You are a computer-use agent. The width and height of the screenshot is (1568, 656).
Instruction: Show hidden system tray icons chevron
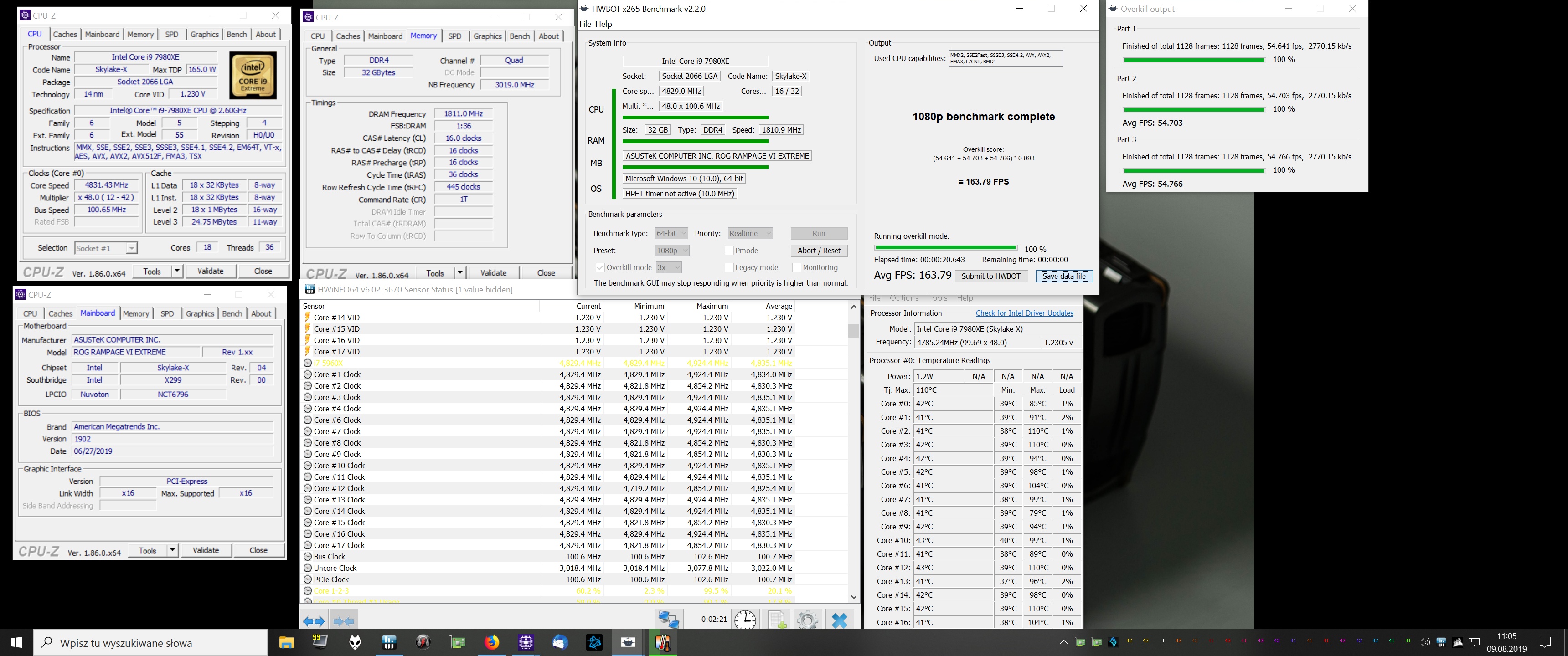tap(1063, 643)
